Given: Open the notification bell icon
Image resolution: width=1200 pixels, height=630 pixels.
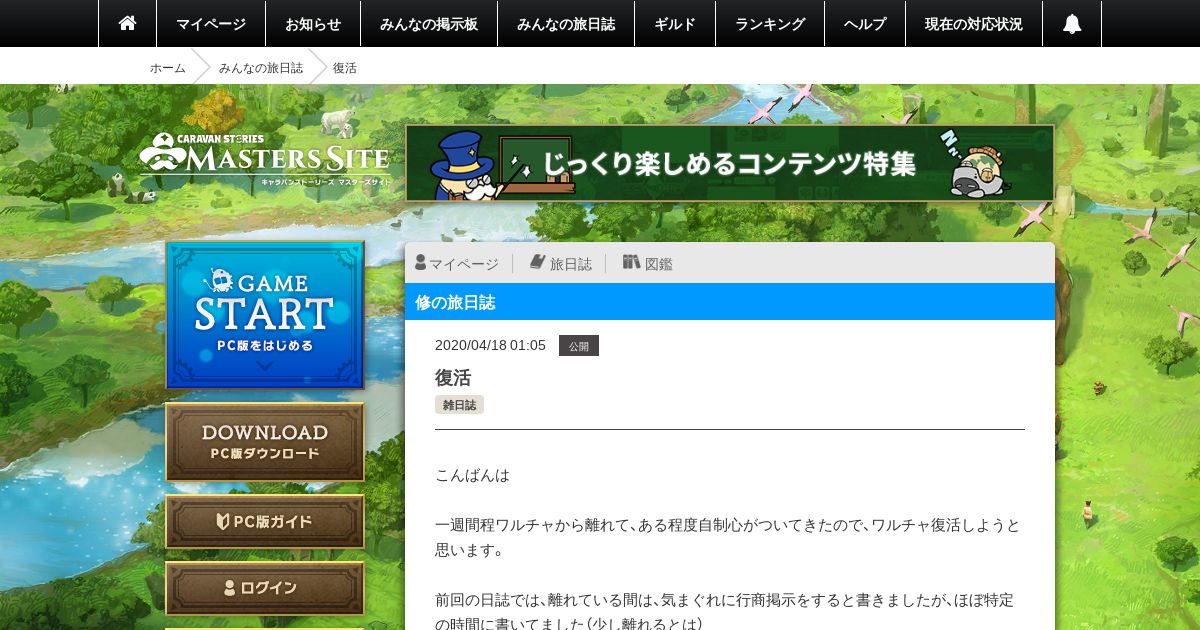Looking at the screenshot, I should (1072, 23).
